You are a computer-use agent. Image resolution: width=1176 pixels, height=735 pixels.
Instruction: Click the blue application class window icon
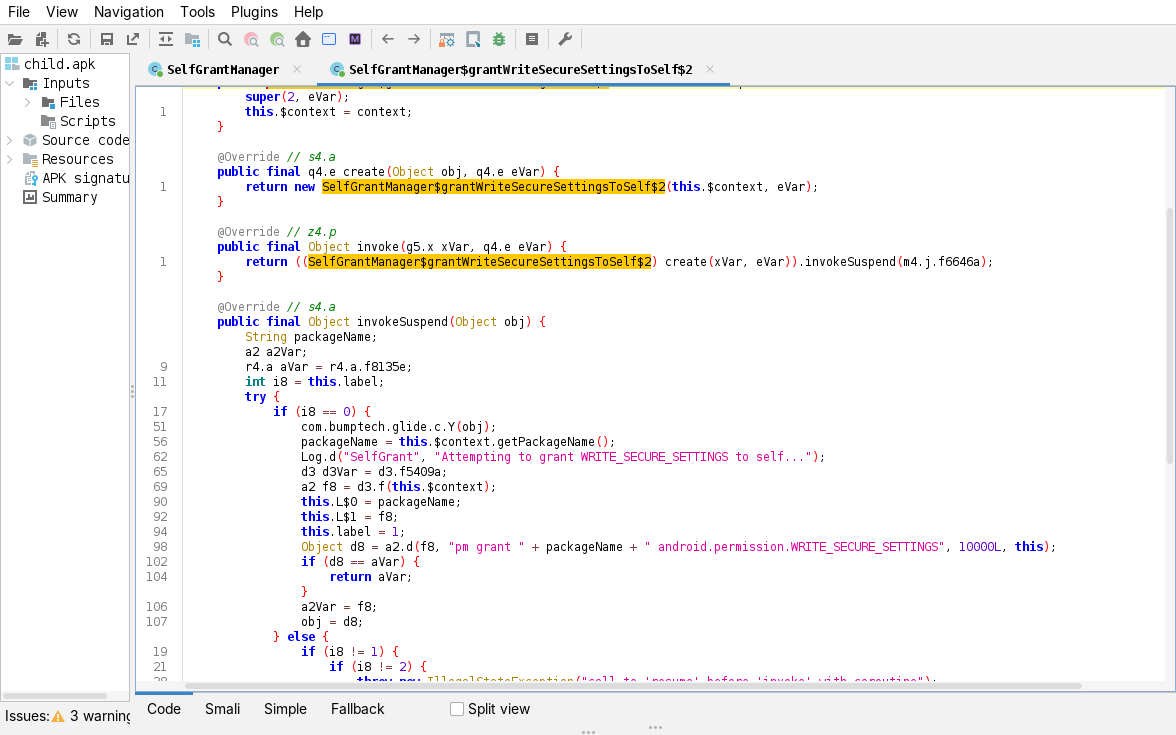328,40
